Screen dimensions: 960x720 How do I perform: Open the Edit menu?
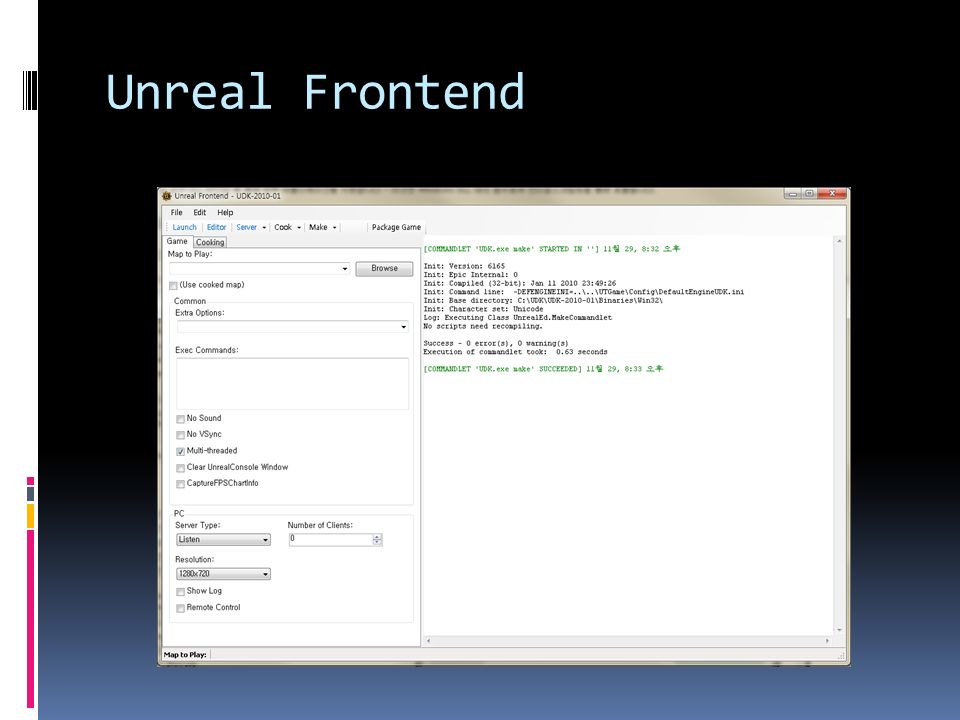200,212
